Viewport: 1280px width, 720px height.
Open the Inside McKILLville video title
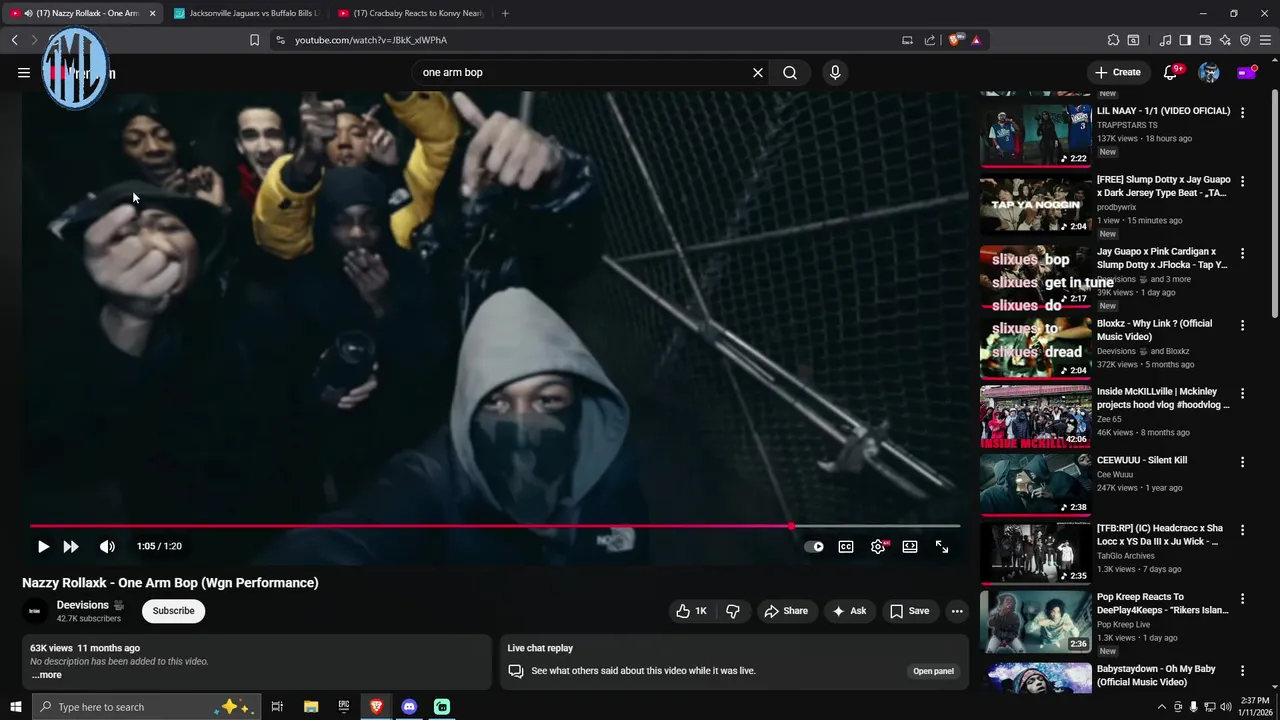pyautogui.click(x=1163, y=398)
